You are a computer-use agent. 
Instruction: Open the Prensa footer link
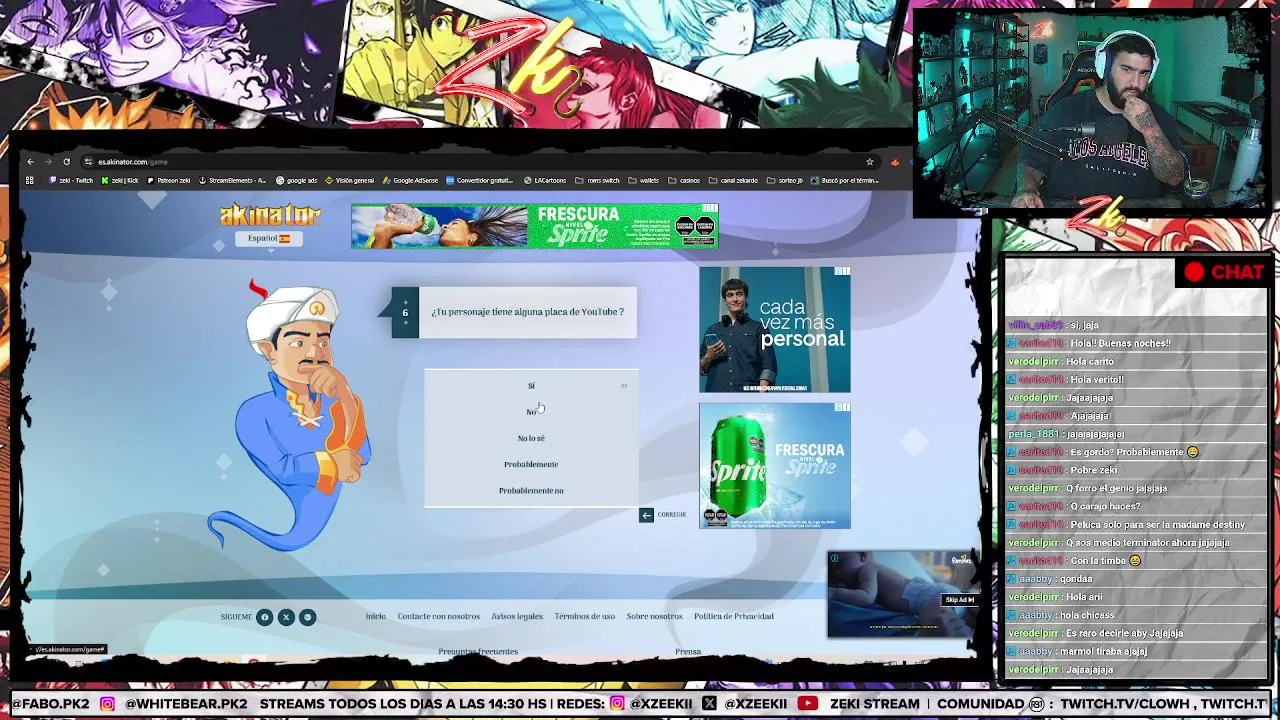[x=688, y=651]
